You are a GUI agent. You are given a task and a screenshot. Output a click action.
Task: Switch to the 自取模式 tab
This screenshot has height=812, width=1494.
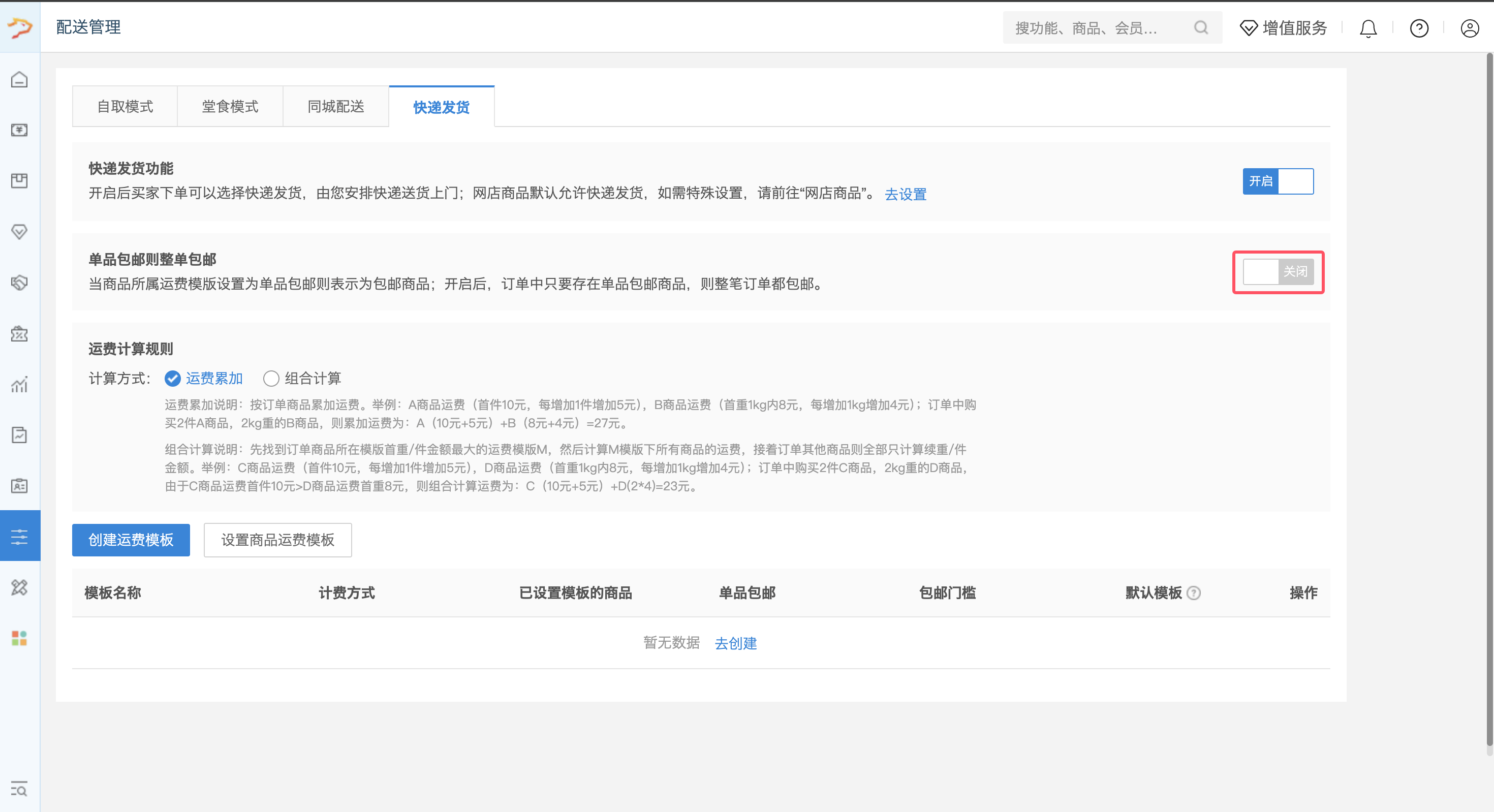pyautogui.click(x=124, y=107)
